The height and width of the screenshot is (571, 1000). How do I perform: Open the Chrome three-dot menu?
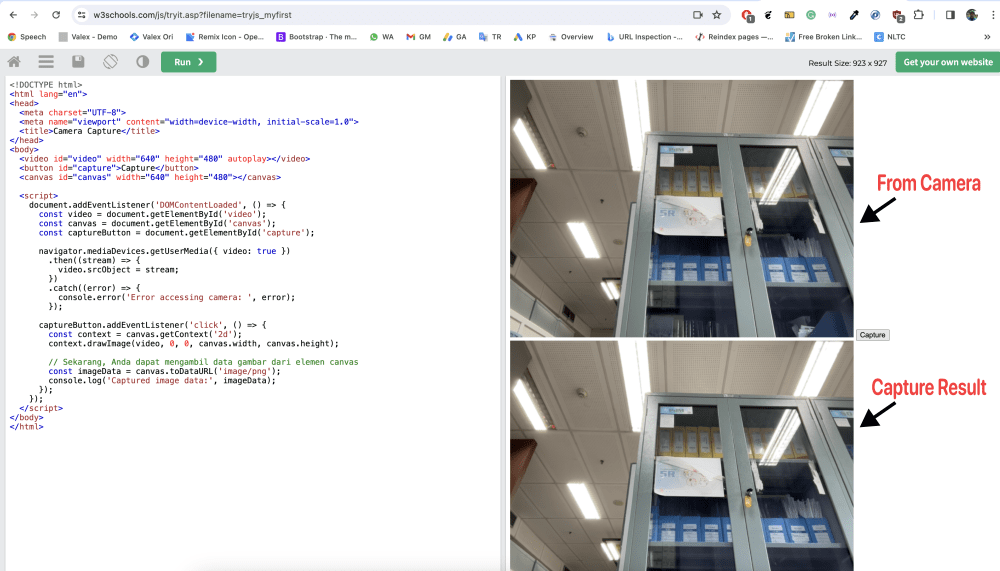pyautogui.click(x=993, y=15)
